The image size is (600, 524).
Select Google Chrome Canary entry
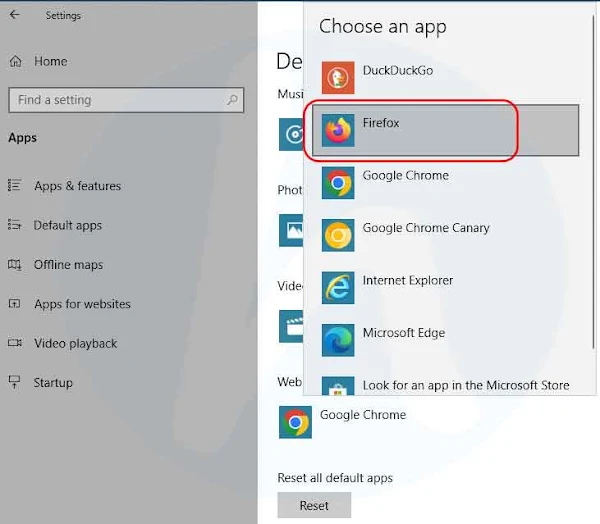pyautogui.click(x=426, y=228)
